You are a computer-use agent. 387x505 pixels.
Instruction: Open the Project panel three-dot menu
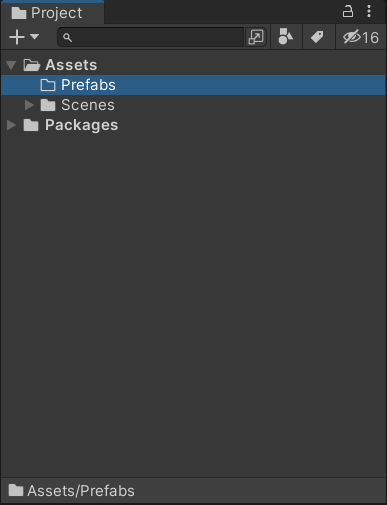click(369, 11)
